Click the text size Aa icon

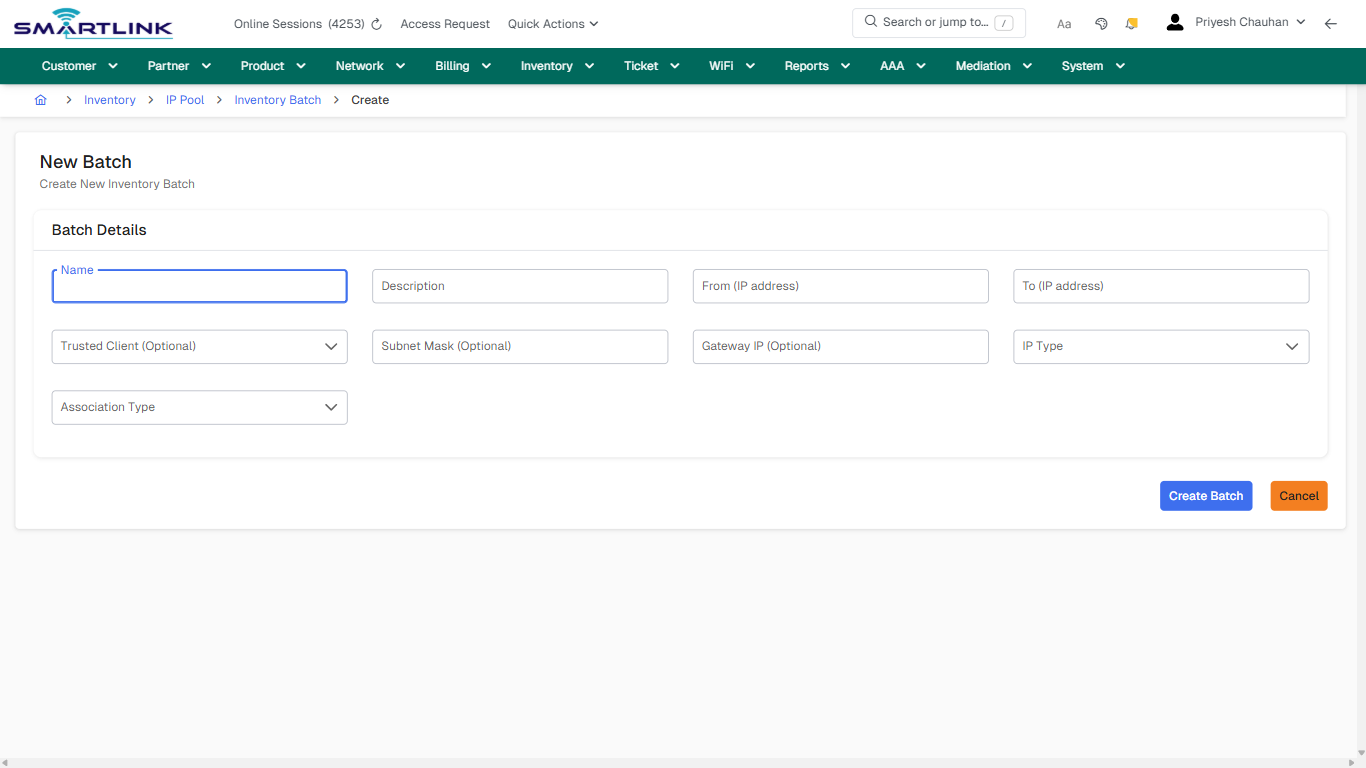[x=1064, y=23]
